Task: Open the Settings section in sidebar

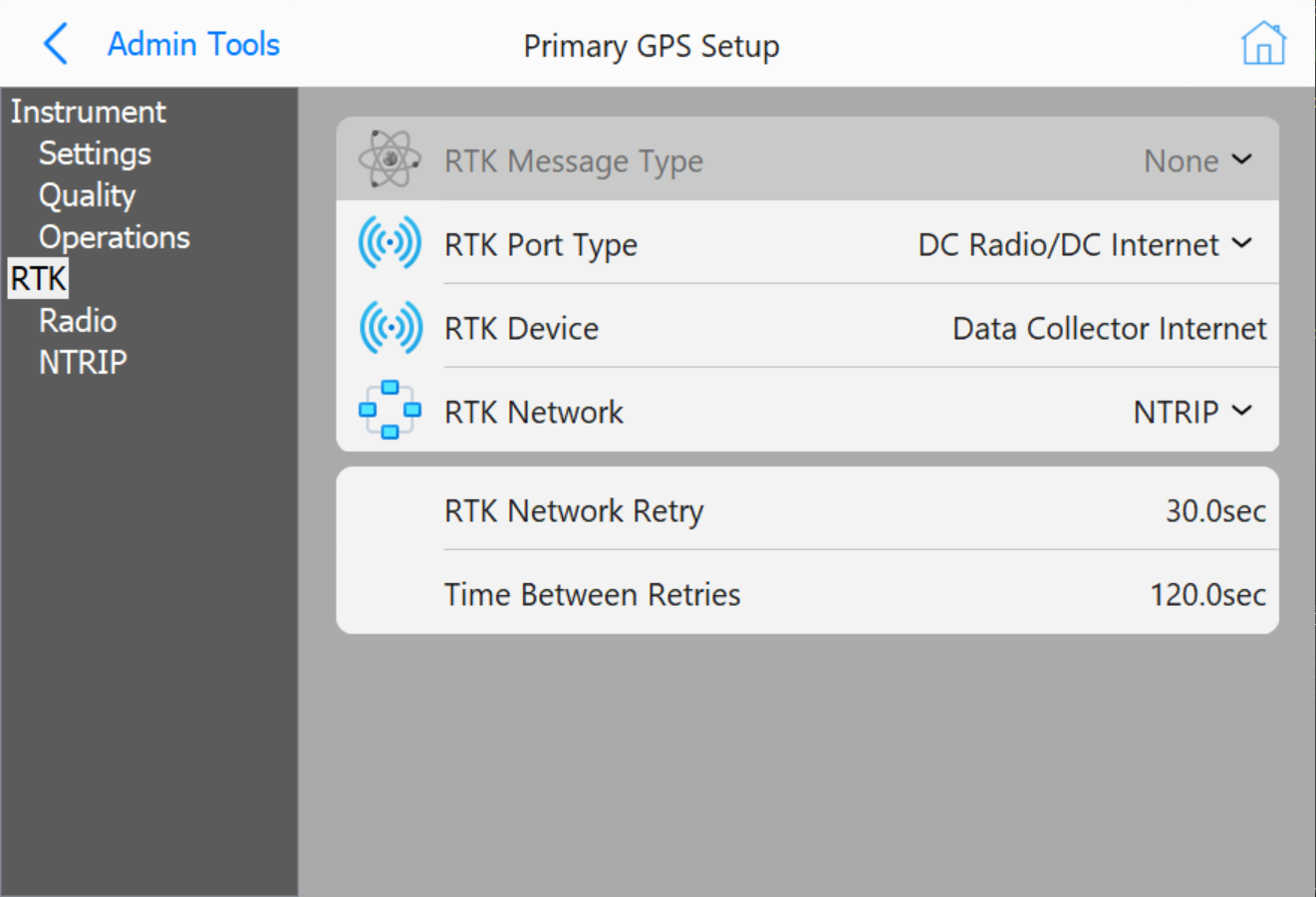Action: point(95,153)
